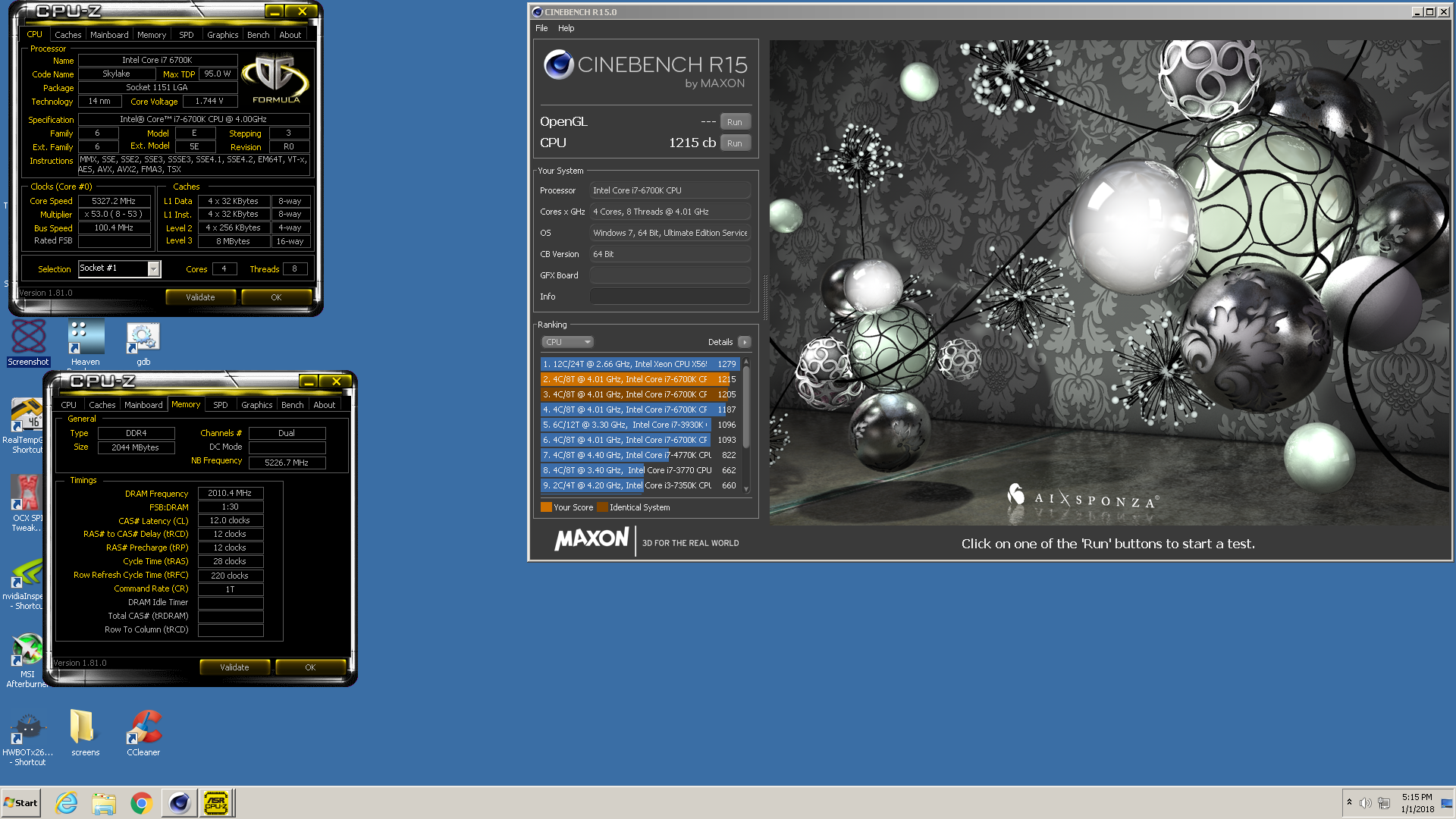Launch Google Chrome from the taskbar
This screenshot has width=1456, height=819.
141,803
